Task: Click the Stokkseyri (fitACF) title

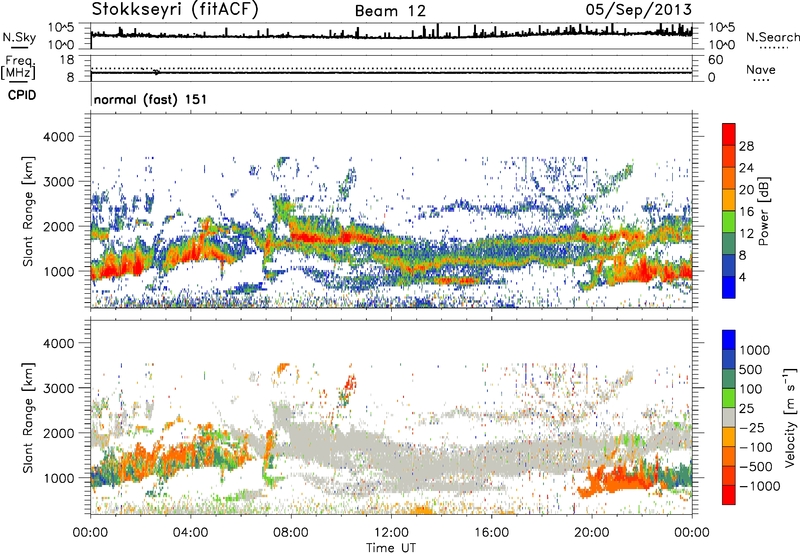Action: click(x=175, y=9)
